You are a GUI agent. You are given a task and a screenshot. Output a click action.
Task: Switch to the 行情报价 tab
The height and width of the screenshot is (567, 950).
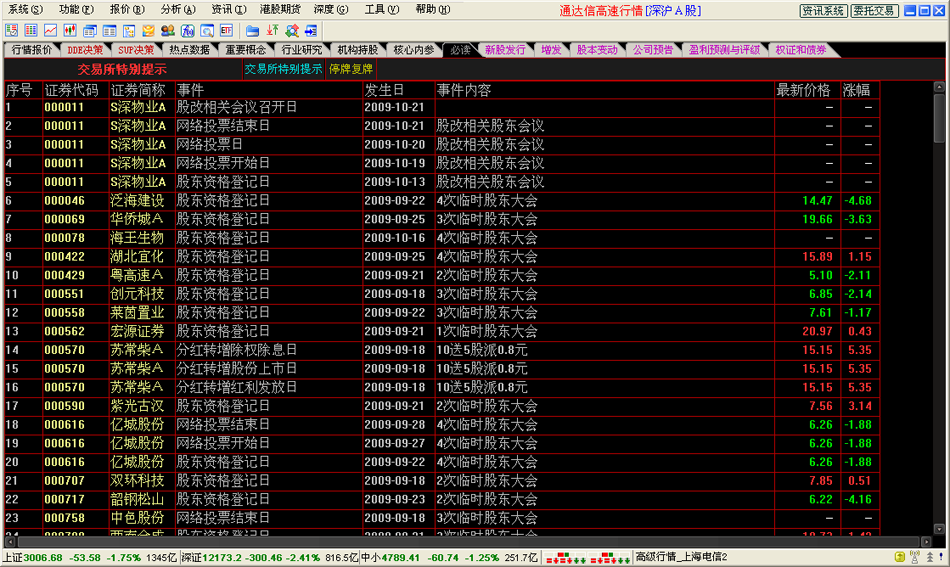[x=32, y=50]
